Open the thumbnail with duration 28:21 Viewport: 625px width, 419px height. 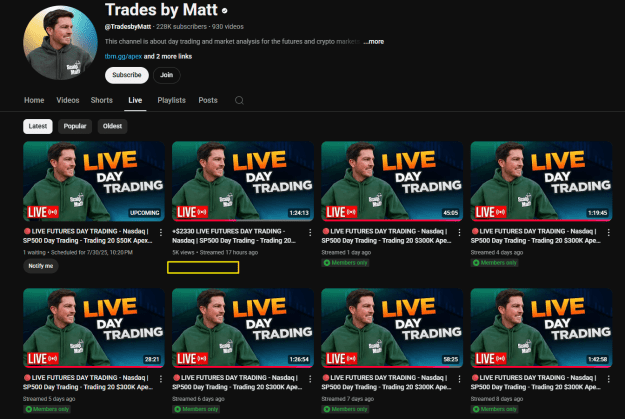pyautogui.click(x=94, y=328)
